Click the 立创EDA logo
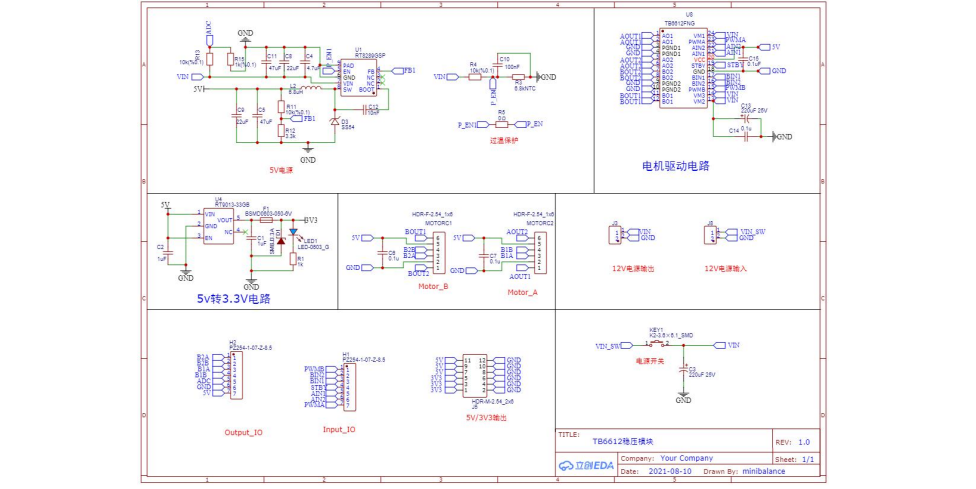The width and height of the screenshot is (976, 489). coord(586,465)
